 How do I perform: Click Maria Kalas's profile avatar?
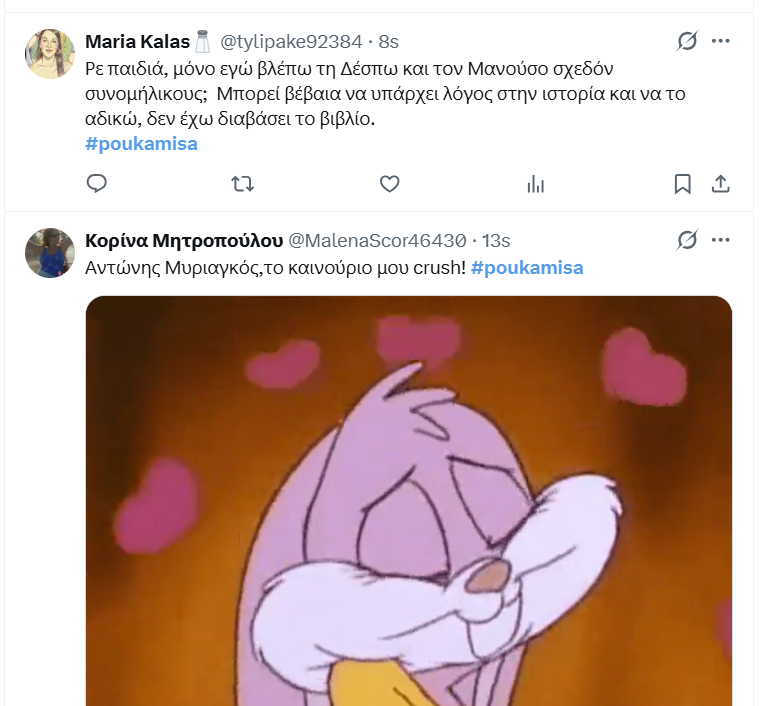pos(50,54)
